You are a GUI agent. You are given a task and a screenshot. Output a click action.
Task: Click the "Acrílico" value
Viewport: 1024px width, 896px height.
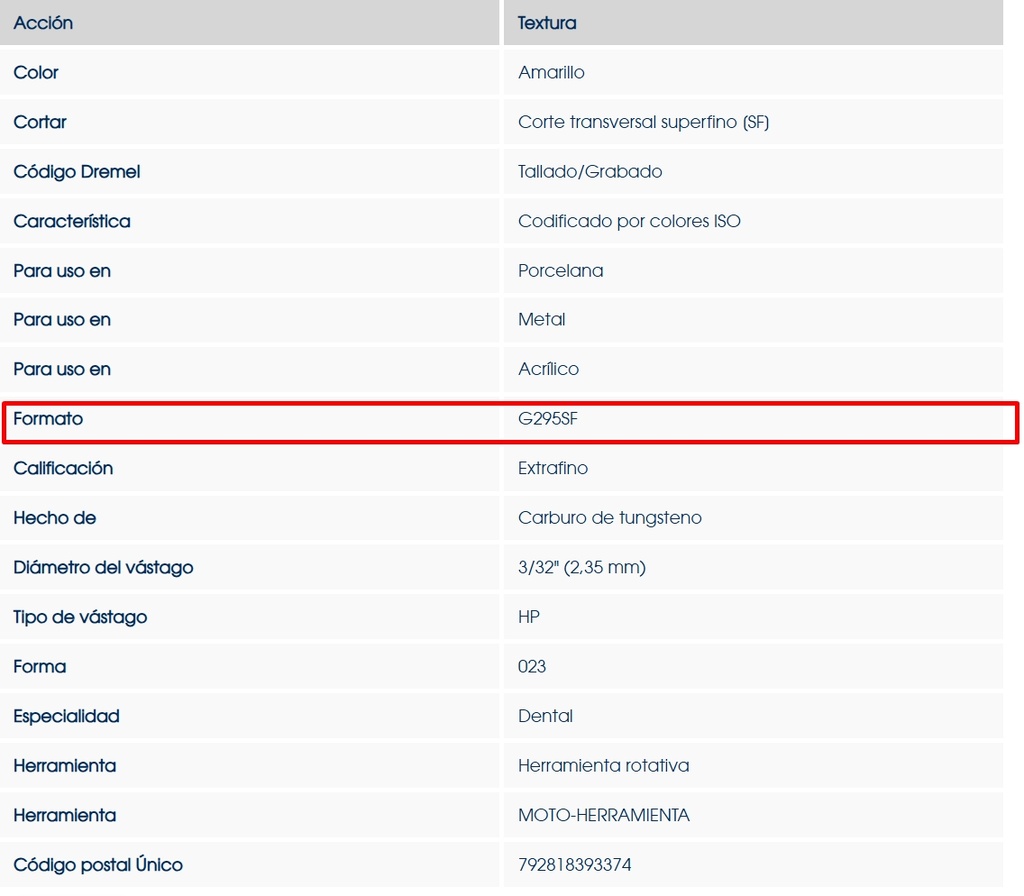pyautogui.click(x=548, y=369)
